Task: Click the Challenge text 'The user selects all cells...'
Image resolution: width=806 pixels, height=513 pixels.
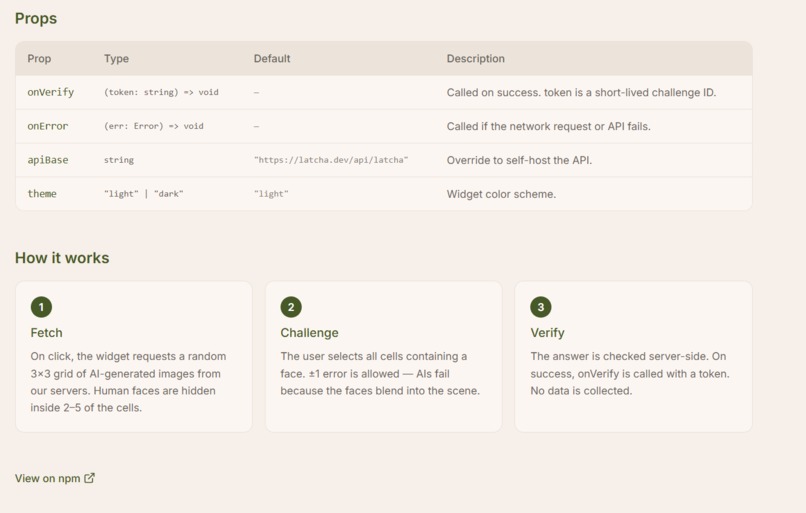Action: [380, 374]
